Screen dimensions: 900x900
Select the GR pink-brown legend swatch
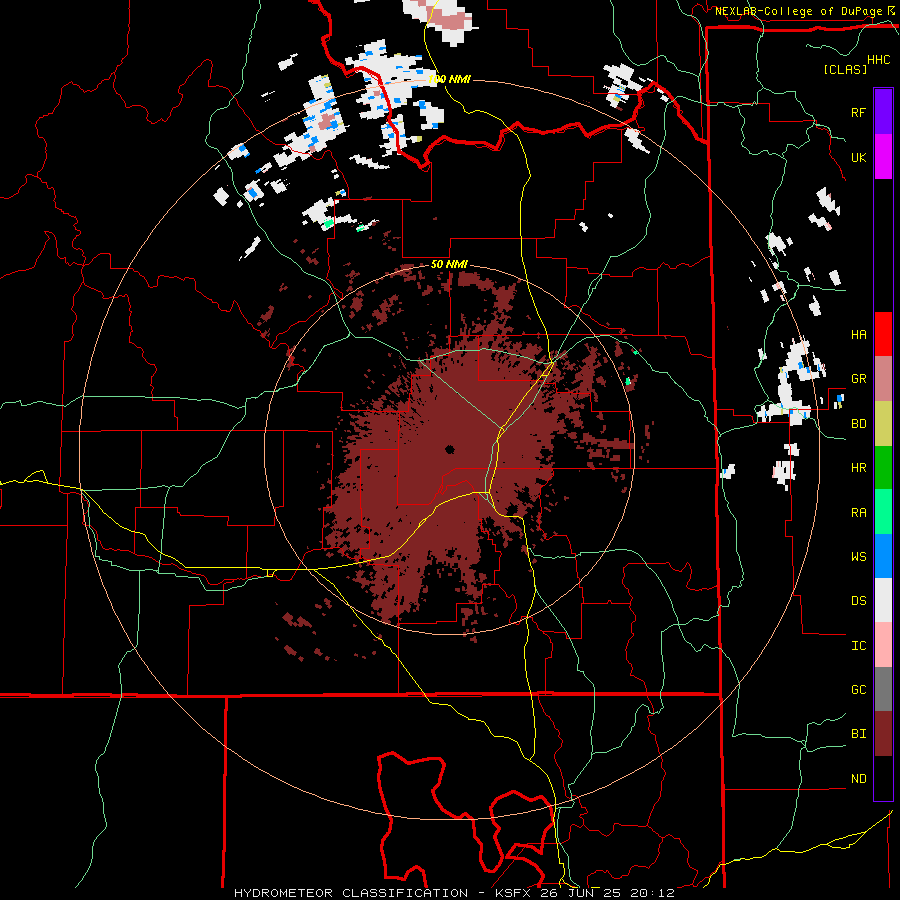(x=883, y=379)
